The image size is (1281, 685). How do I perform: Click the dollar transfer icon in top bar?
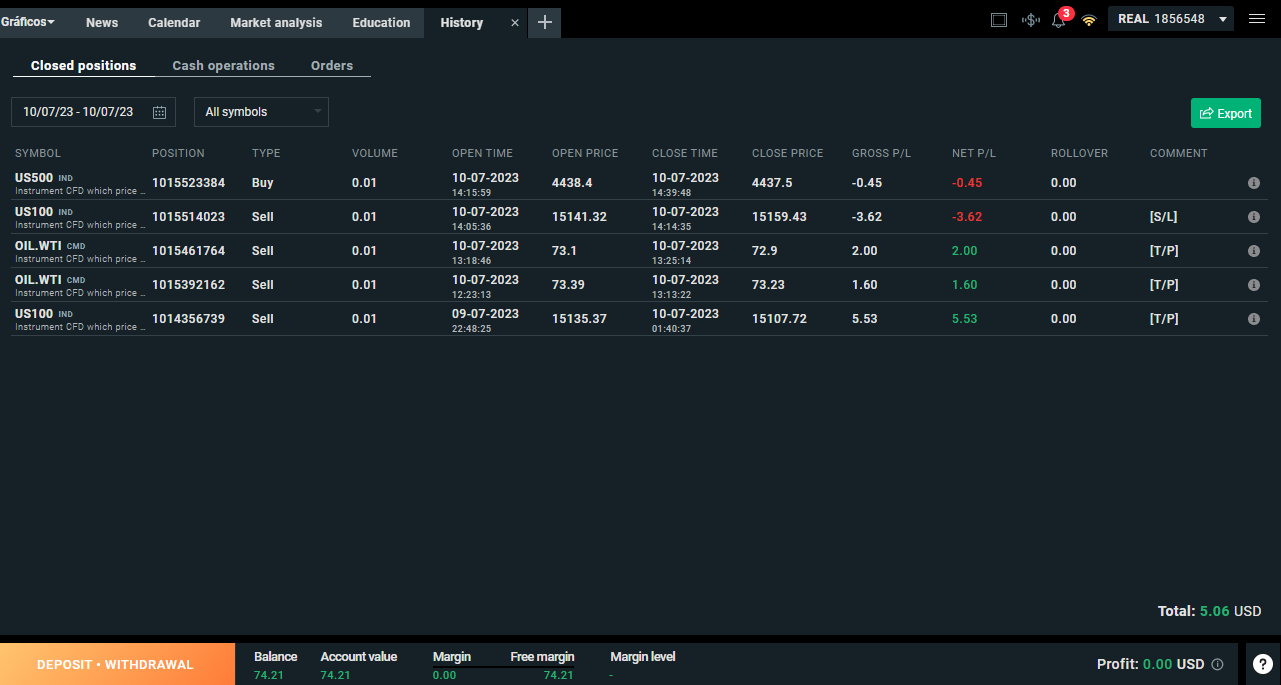(1031, 19)
